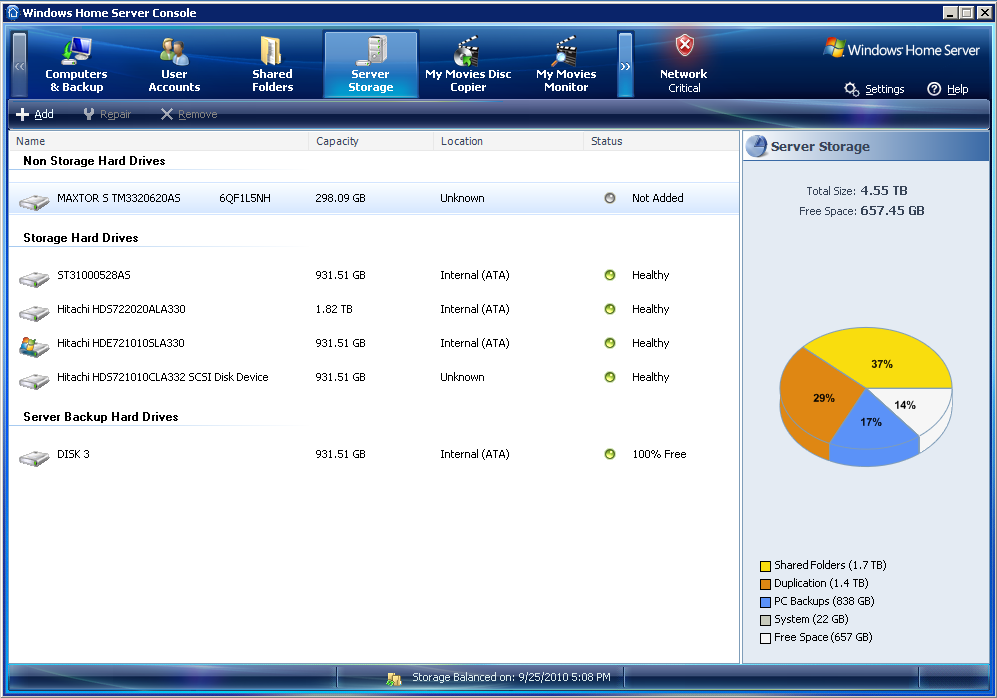Open My Movies Disc Copier tab
Screen dimensions: 997x698
(x=468, y=64)
